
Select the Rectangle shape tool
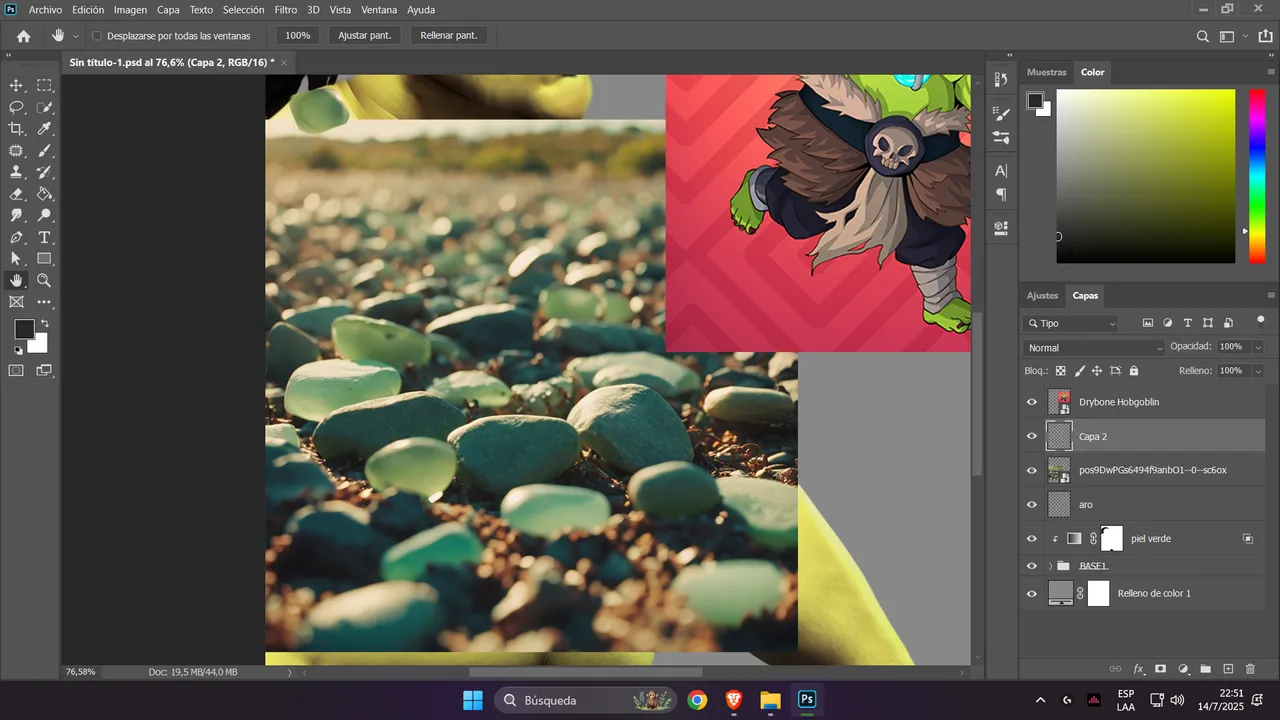click(x=45, y=259)
